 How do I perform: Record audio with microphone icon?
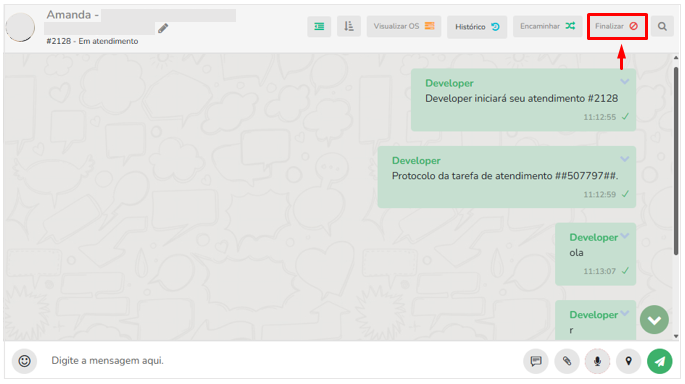[x=597, y=361]
